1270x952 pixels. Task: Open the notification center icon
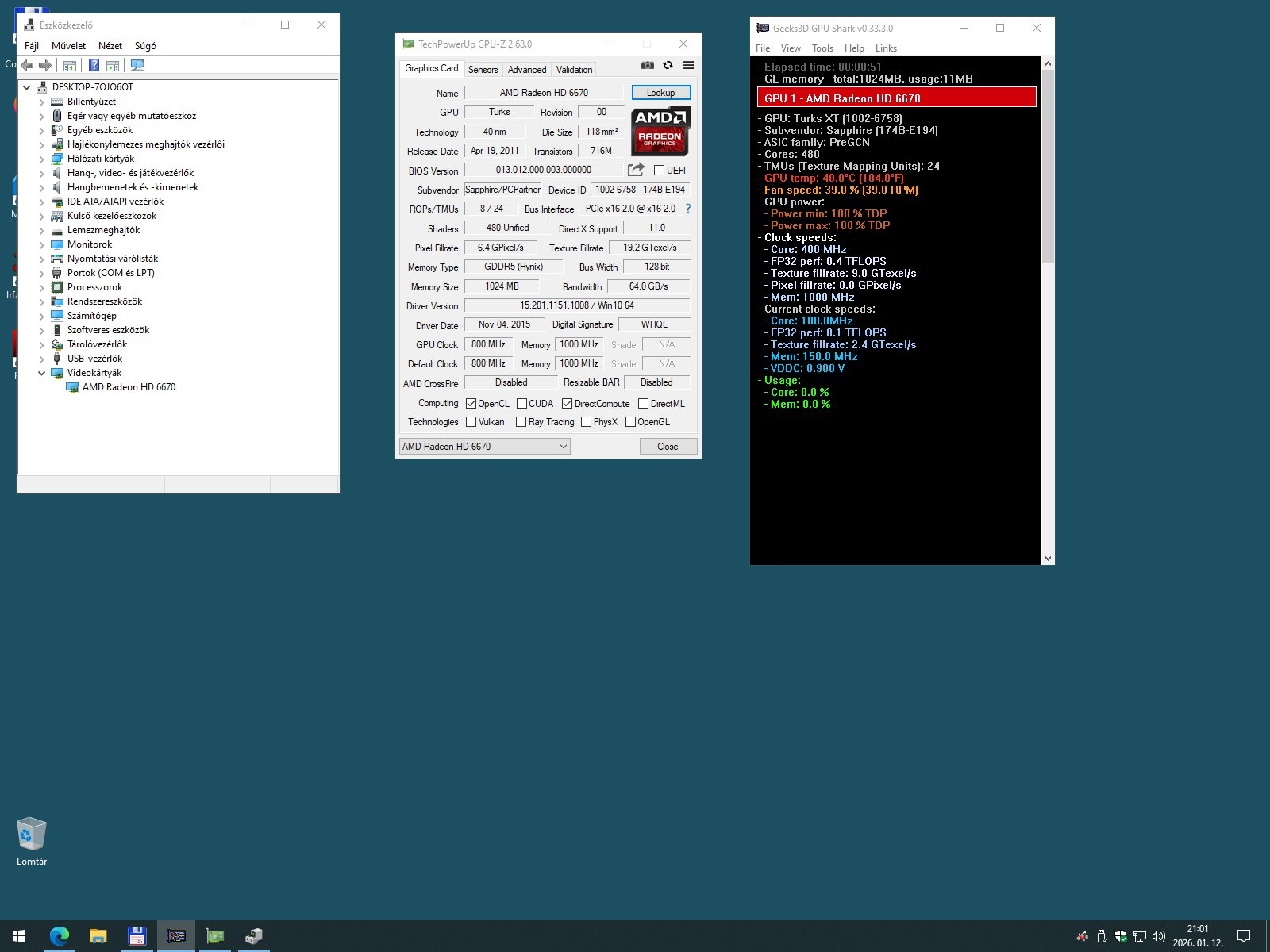1244,936
